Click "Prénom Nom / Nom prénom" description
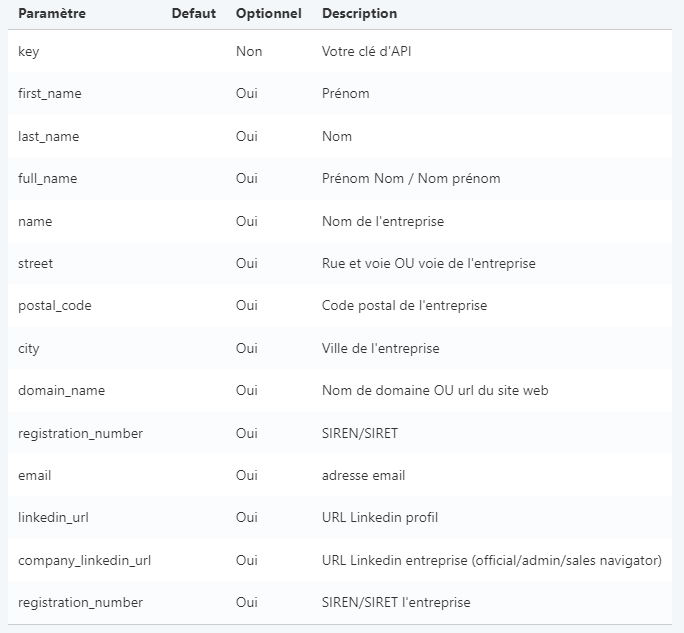This screenshot has width=684, height=633. (x=411, y=179)
